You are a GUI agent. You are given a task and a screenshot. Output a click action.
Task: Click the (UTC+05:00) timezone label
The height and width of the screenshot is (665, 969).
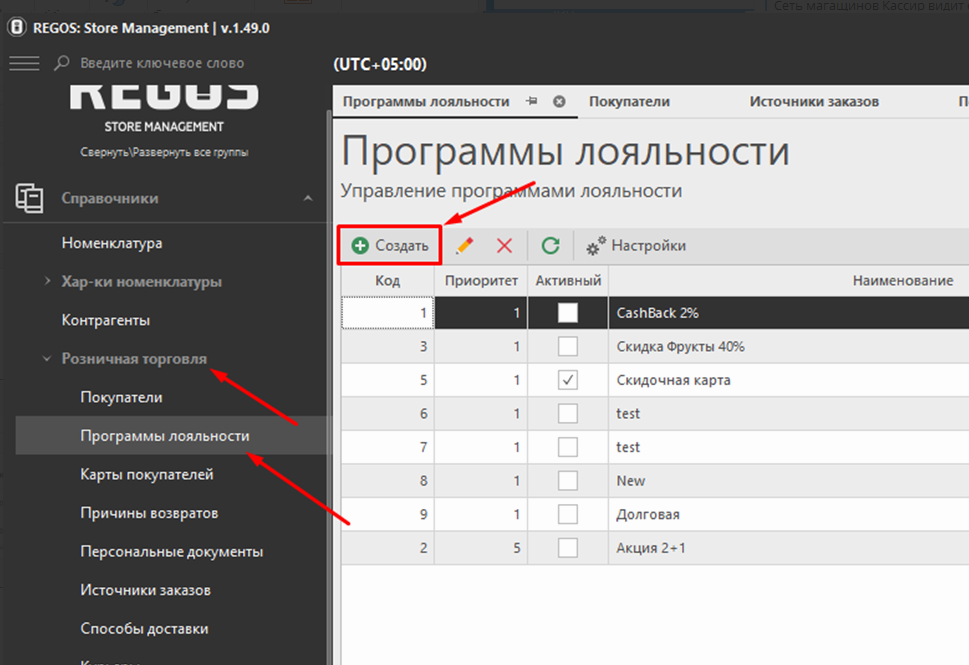(x=380, y=64)
